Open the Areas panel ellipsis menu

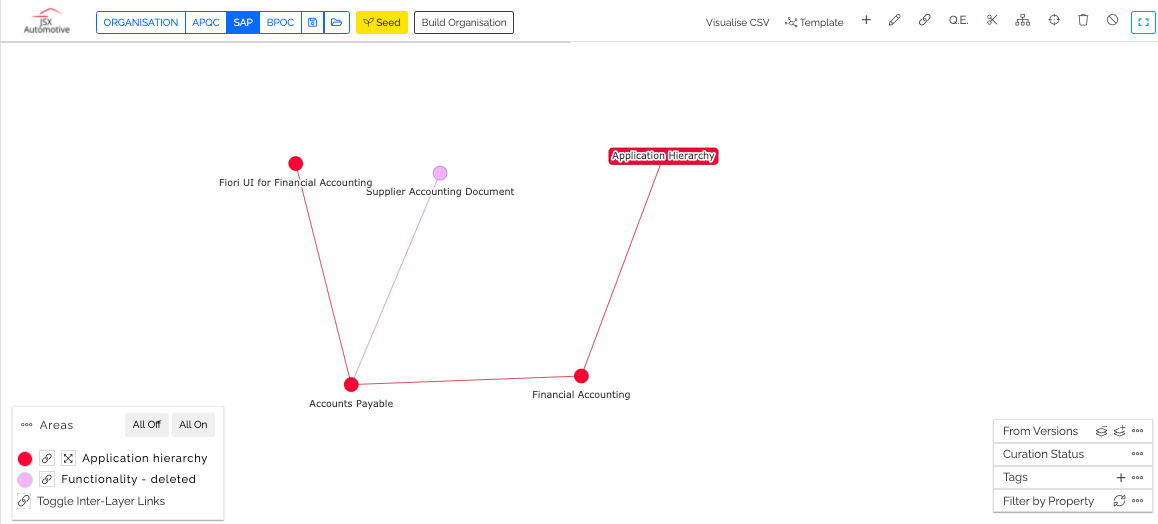(x=27, y=425)
